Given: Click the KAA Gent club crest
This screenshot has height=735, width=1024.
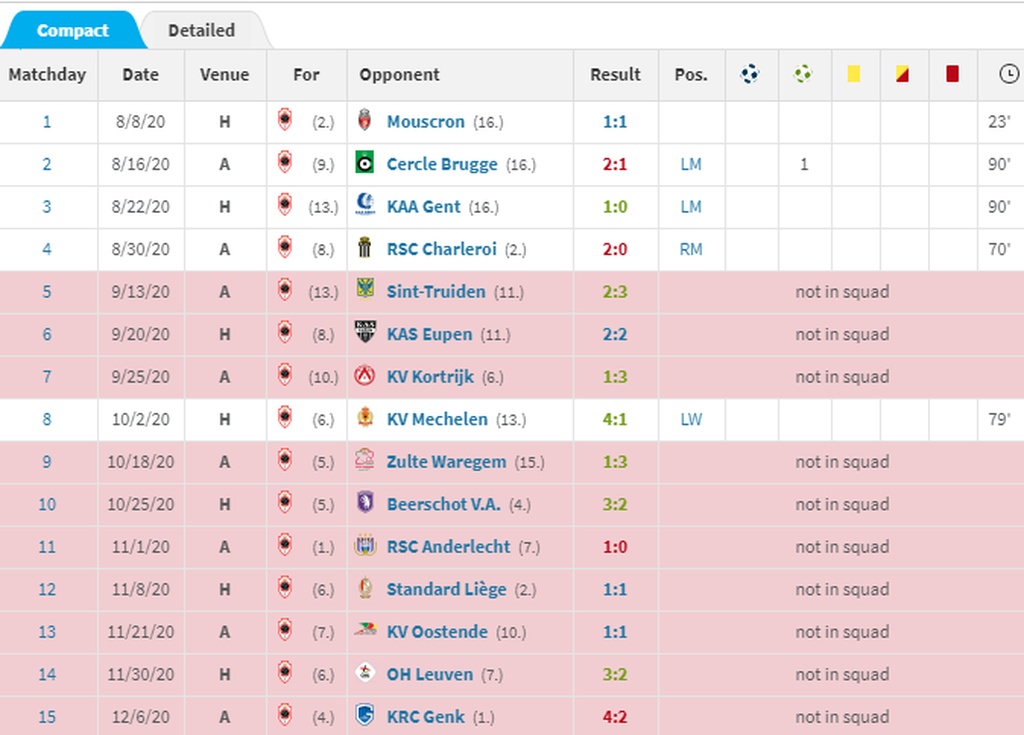Looking at the screenshot, I should click(x=365, y=205).
